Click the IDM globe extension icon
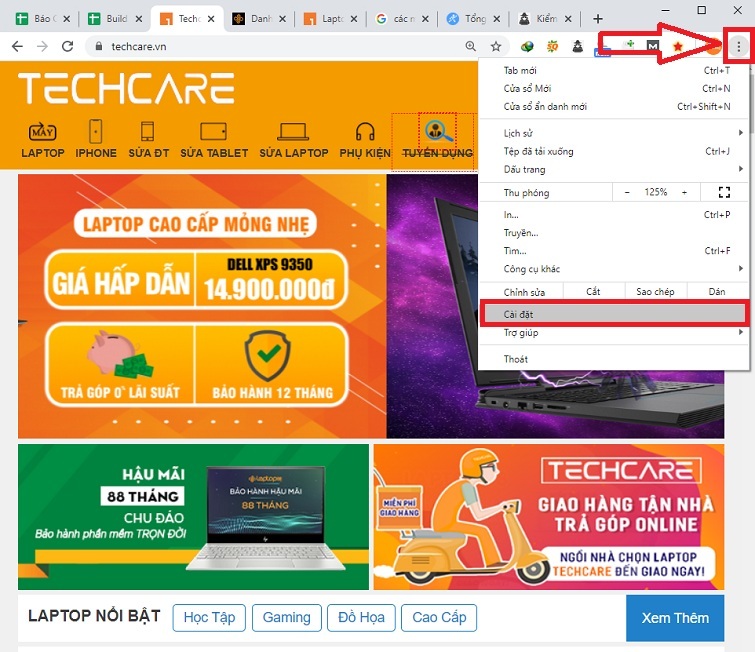This screenshot has width=755, height=652. (527, 46)
